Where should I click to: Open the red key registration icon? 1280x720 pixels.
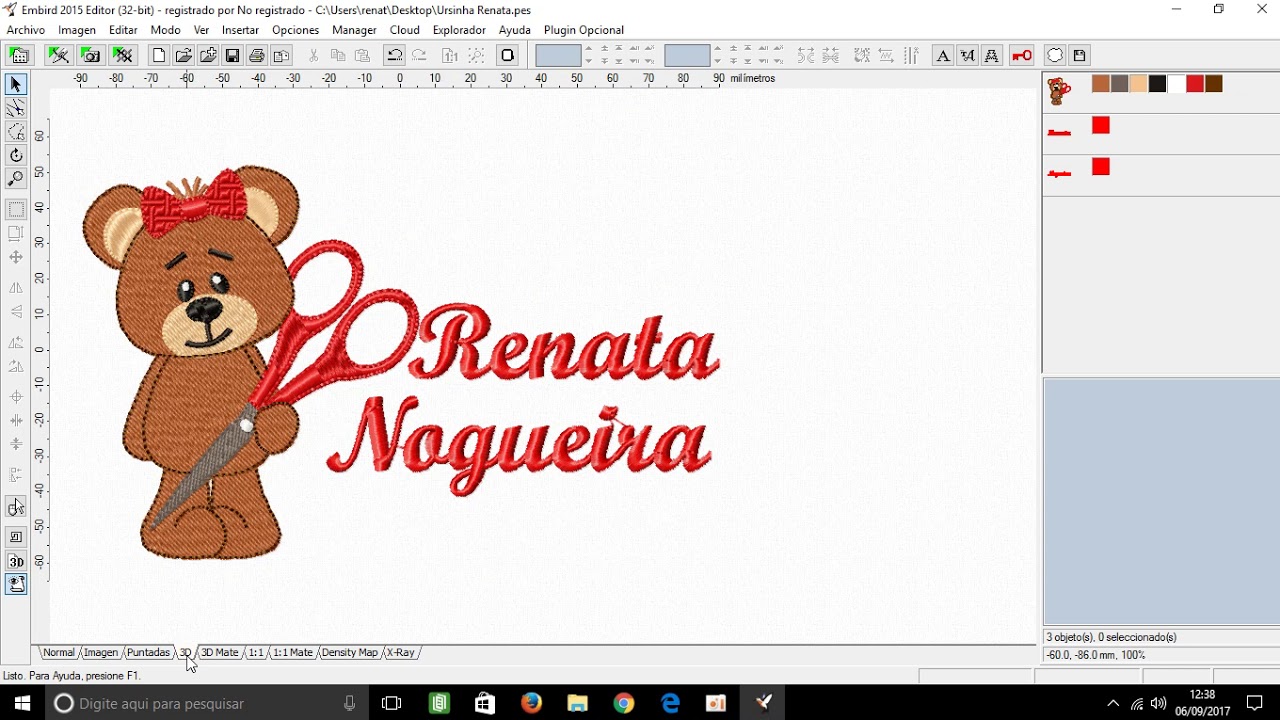click(1022, 56)
